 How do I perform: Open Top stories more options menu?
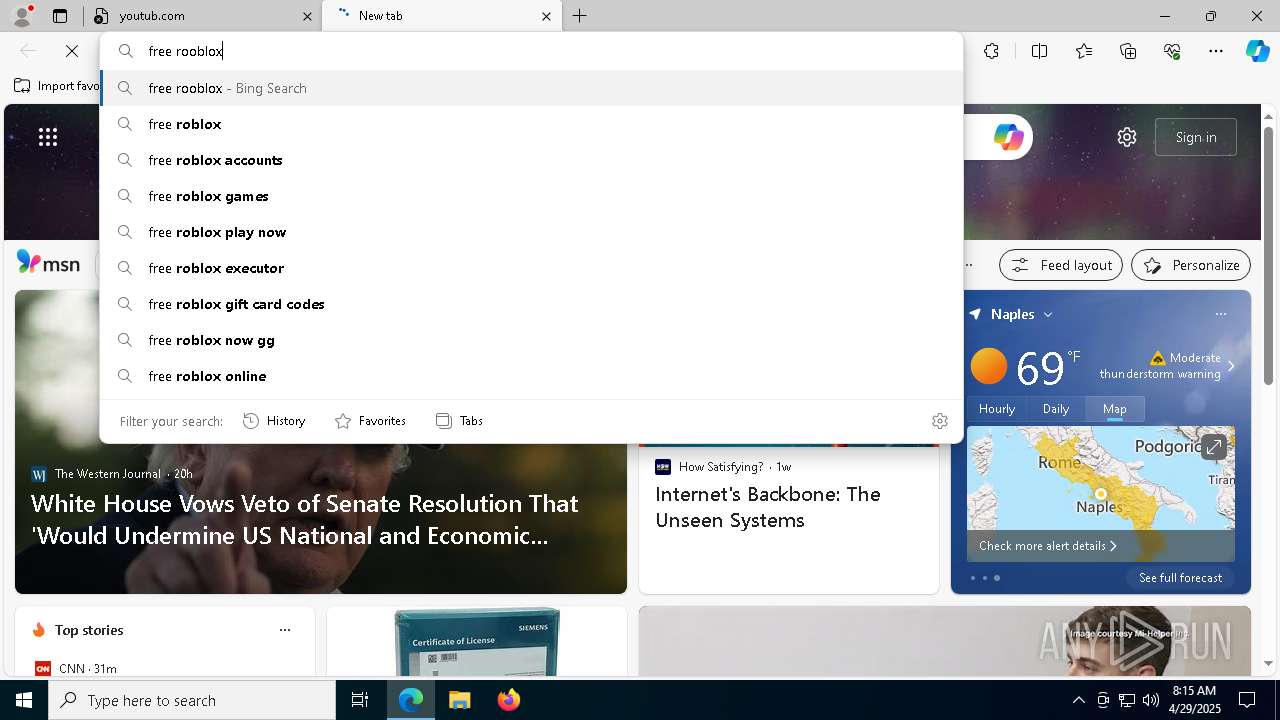pos(285,630)
